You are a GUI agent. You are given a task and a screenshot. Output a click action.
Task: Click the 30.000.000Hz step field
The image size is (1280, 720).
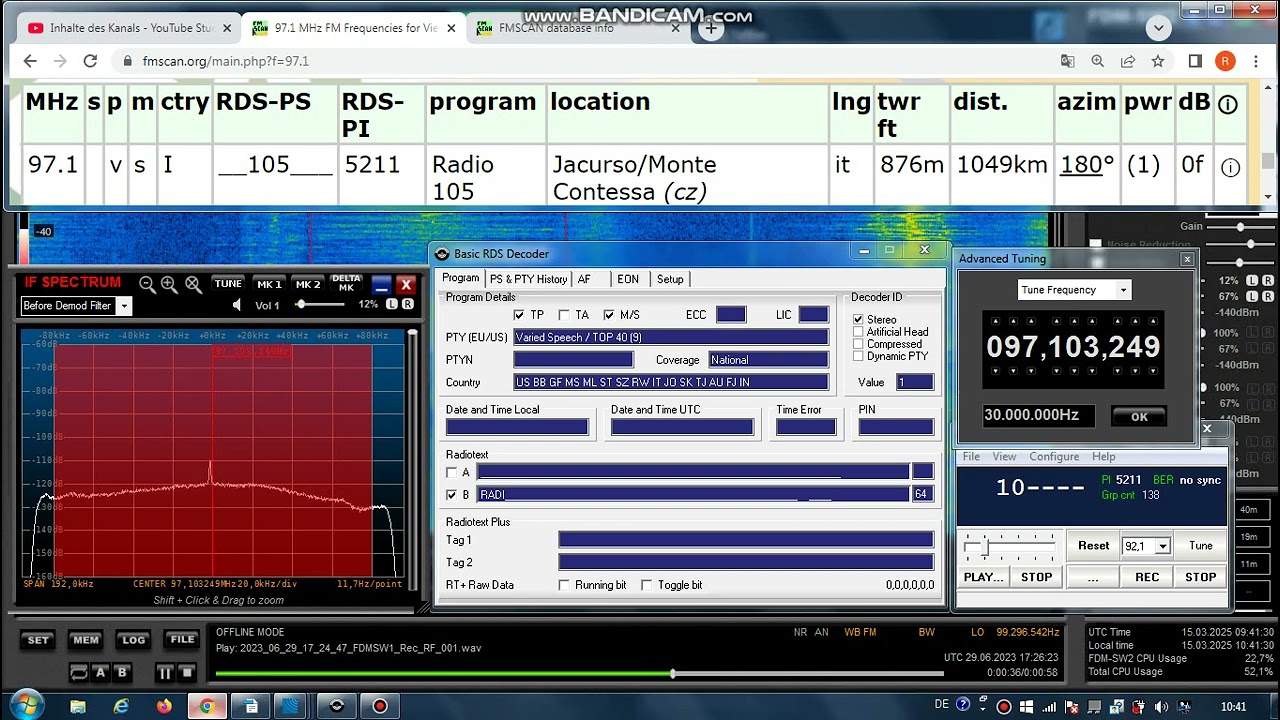1038,415
